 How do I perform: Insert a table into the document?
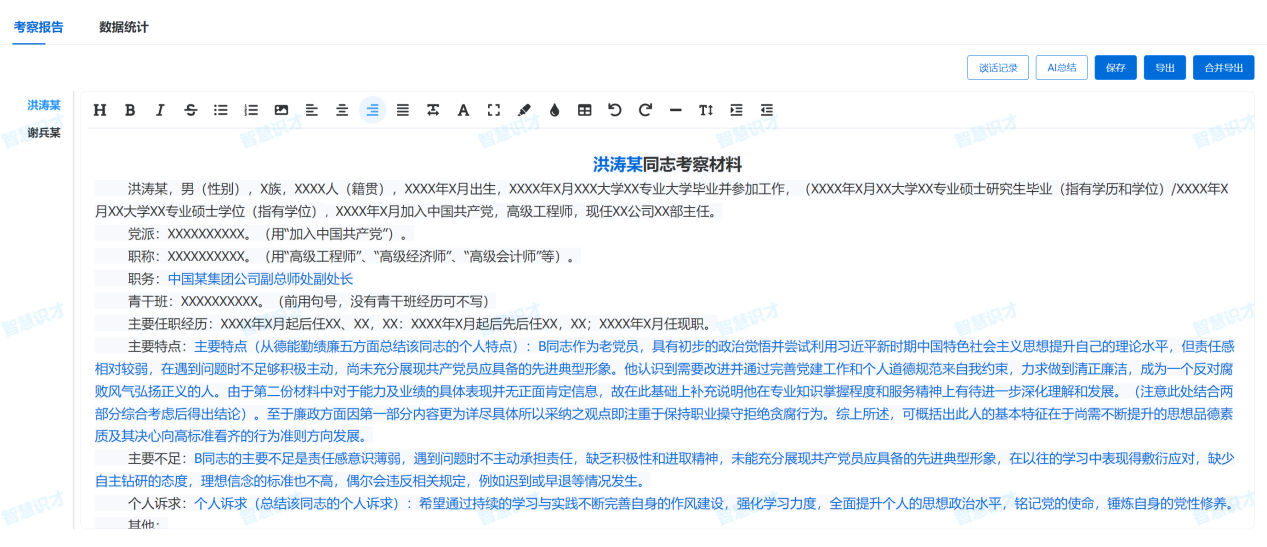pyautogui.click(x=584, y=110)
